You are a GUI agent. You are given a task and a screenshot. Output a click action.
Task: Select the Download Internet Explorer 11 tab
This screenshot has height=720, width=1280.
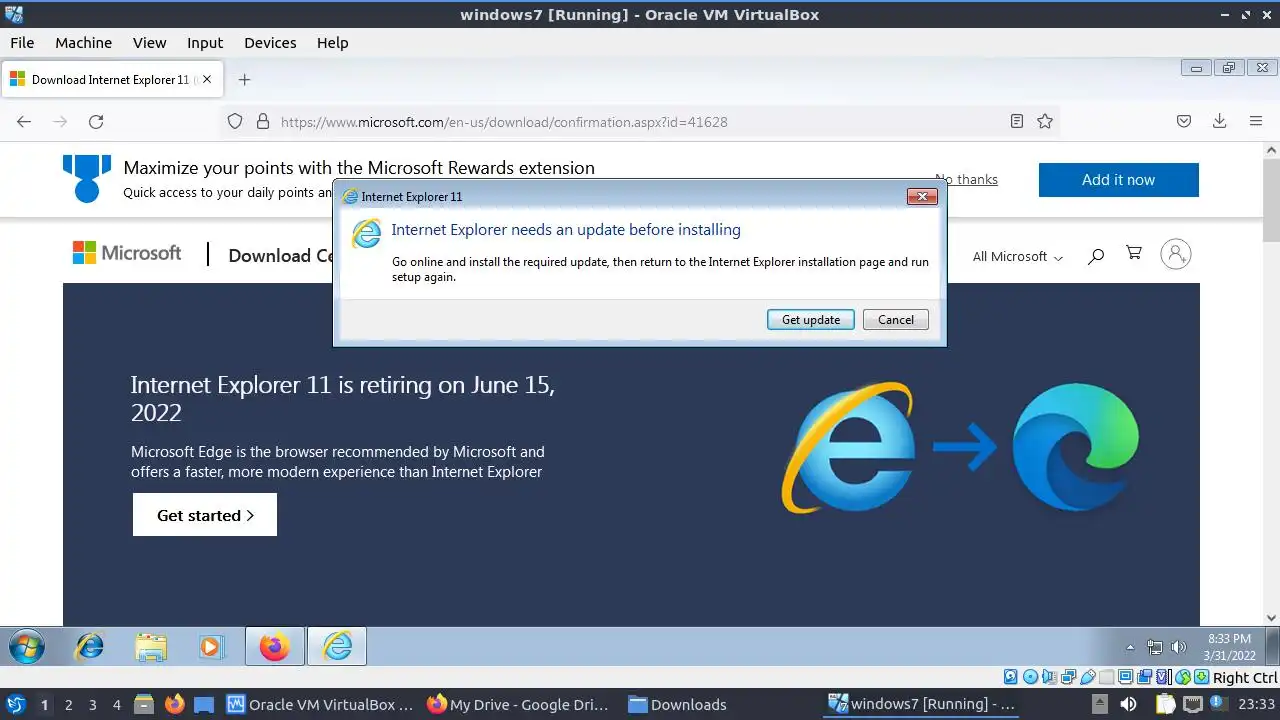pyautogui.click(x=111, y=80)
